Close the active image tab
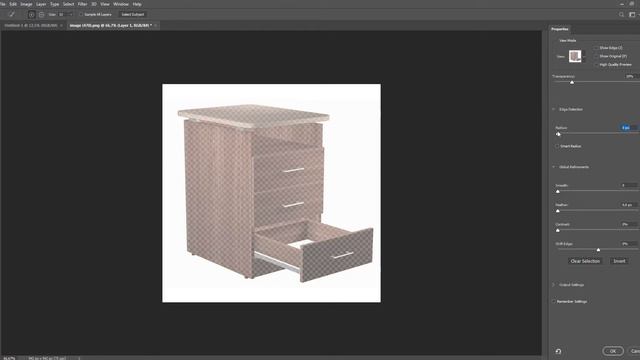640x360 pixels. point(156,25)
